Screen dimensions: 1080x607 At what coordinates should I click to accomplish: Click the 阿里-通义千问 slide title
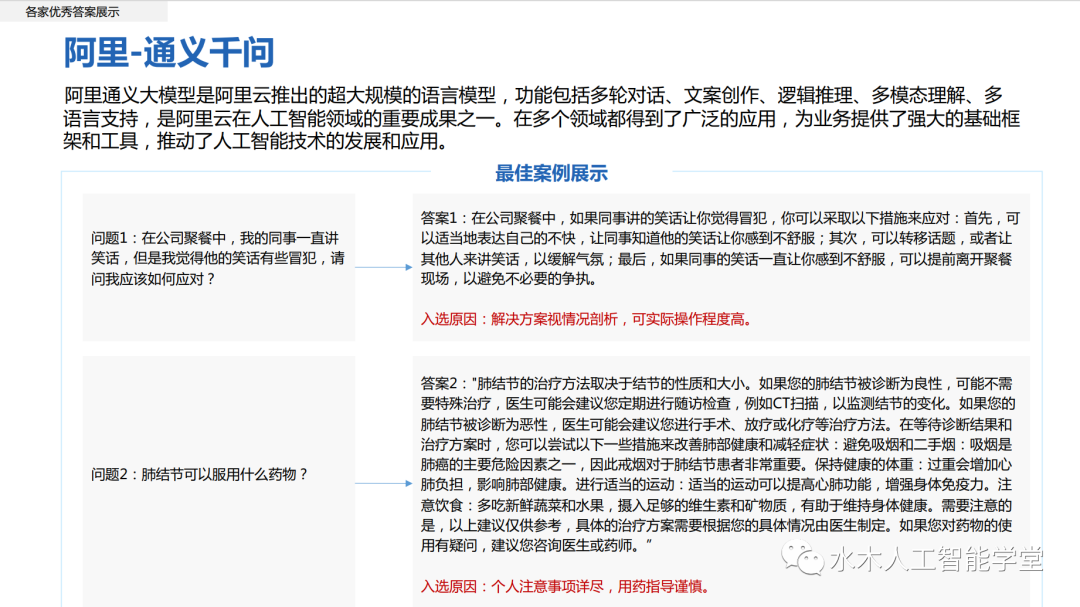click(169, 53)
